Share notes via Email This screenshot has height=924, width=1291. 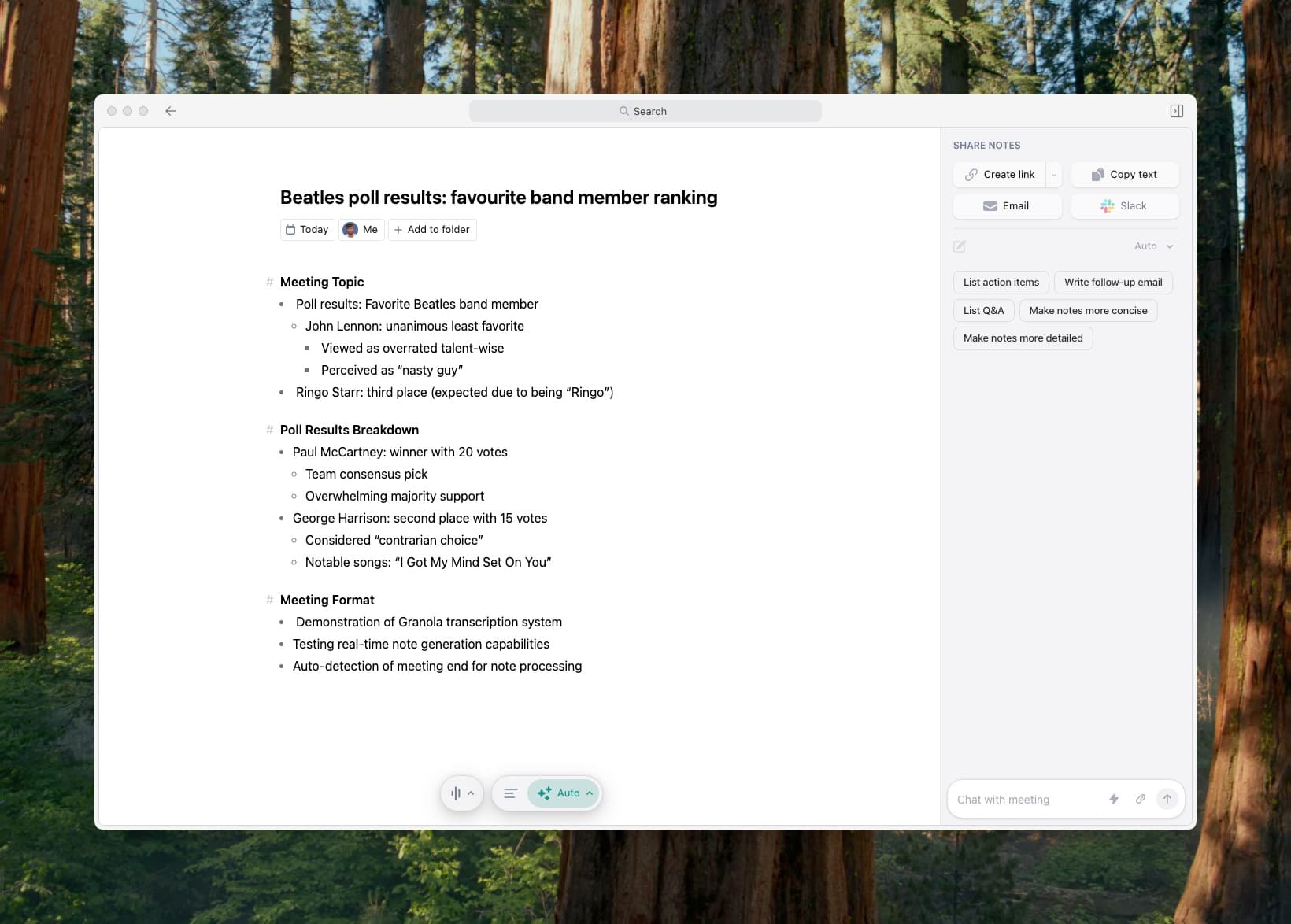(1007, 206)
